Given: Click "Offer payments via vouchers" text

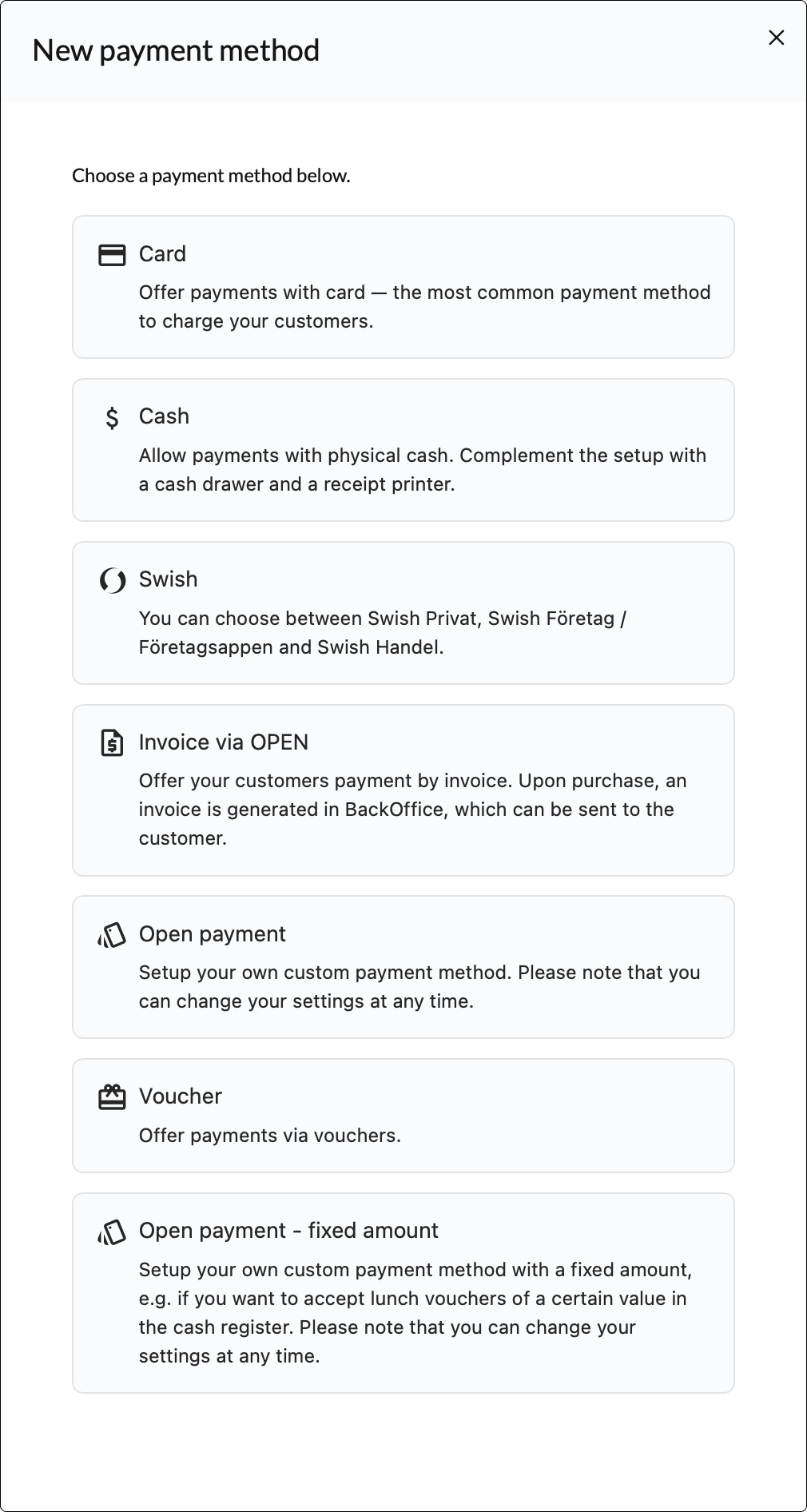Looking at the screenshot, I should pos(270,1136).
